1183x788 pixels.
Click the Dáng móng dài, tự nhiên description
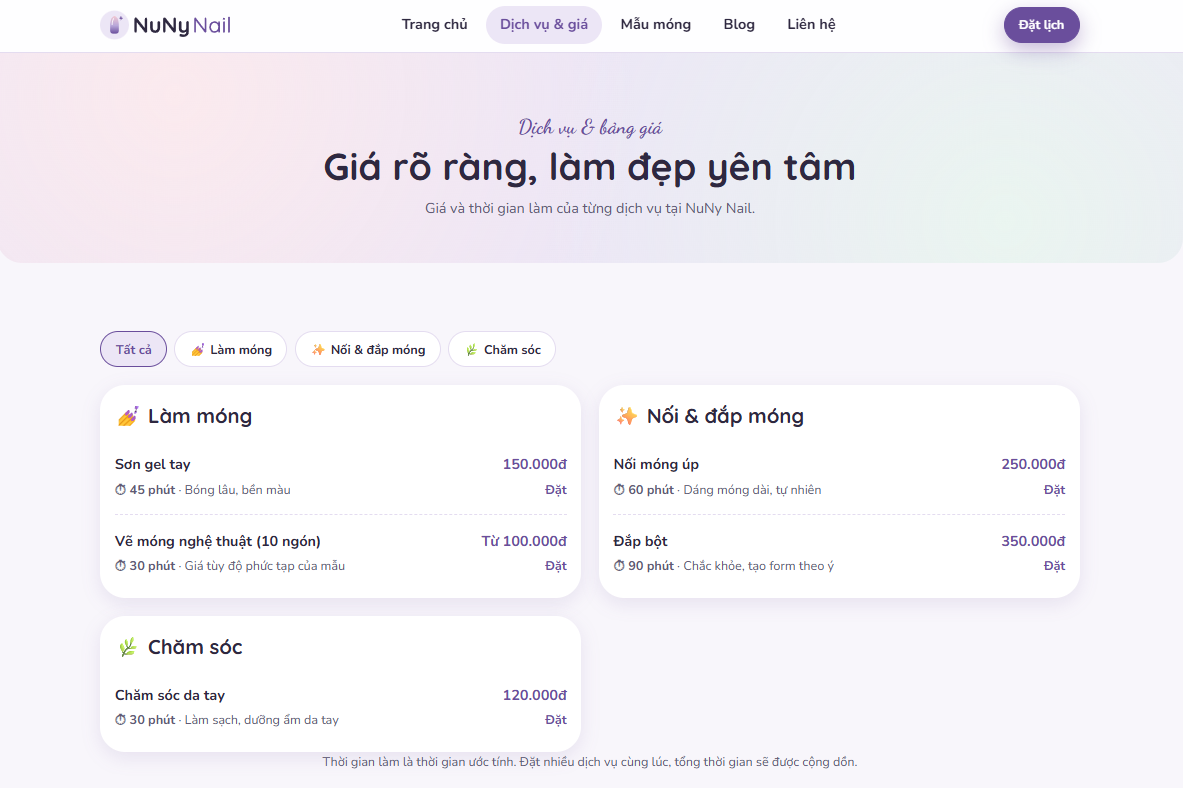[752, 490]
